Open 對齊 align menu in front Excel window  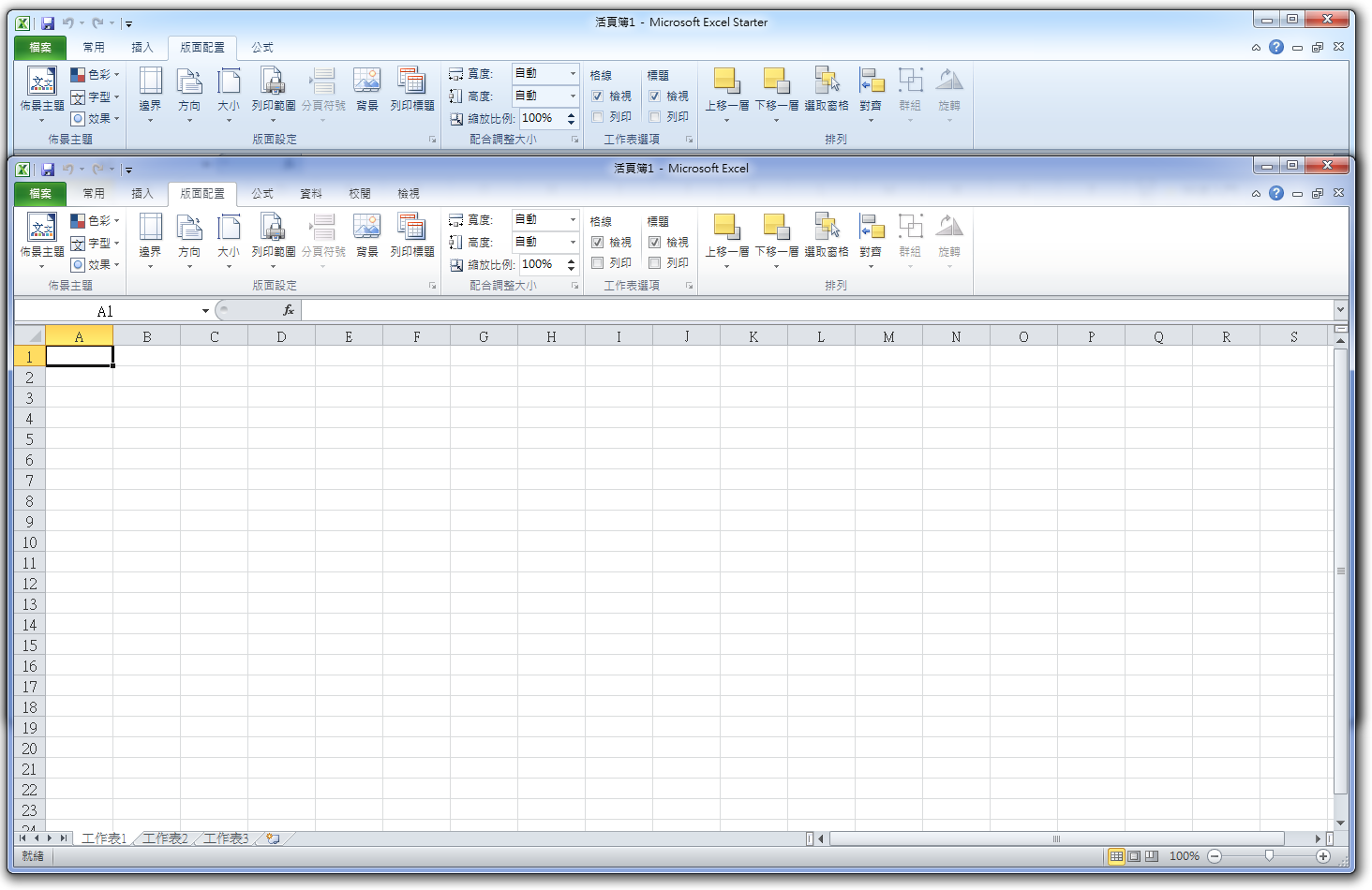[871, 240]
